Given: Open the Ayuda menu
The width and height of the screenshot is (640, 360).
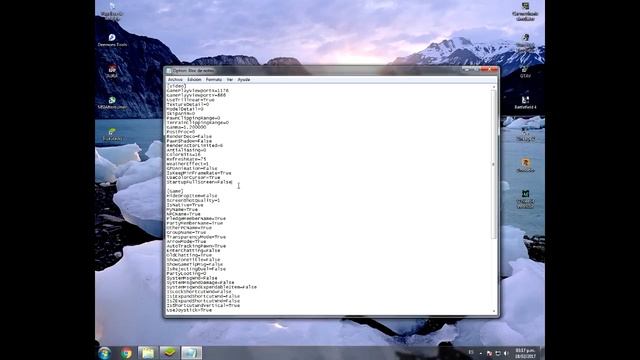Looking at the screenshot, I should pyautogui.click(x=244, y=80).
